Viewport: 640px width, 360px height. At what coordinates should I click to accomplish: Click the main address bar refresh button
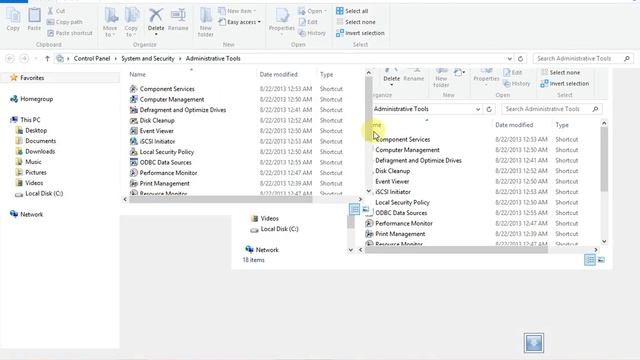click(x=520, y=59)
